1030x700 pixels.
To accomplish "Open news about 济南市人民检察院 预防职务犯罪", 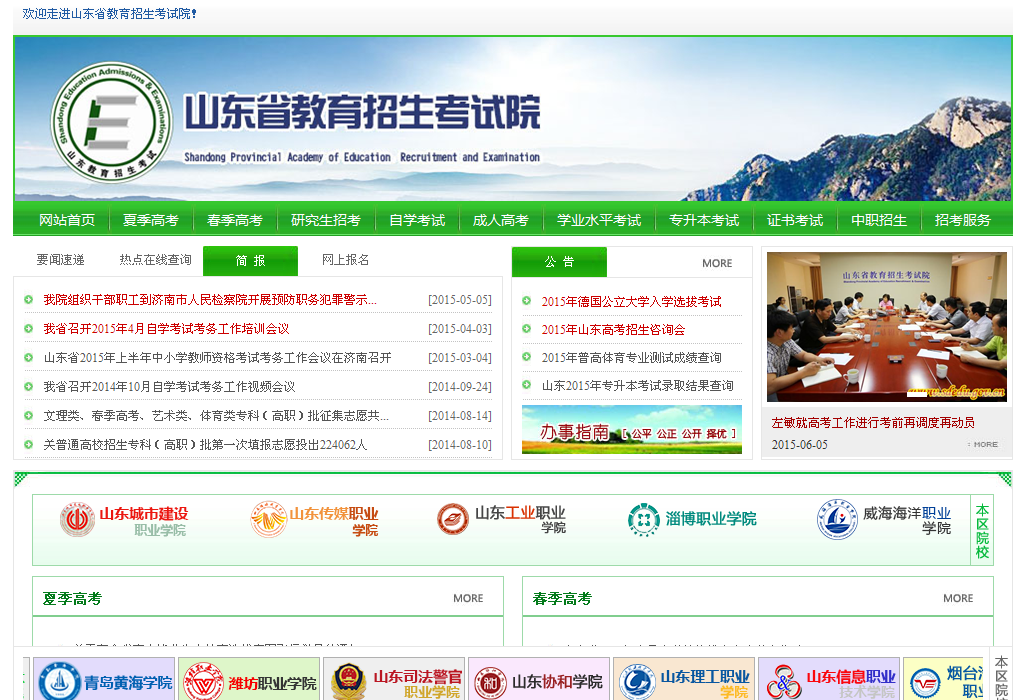I will point(210,299).
